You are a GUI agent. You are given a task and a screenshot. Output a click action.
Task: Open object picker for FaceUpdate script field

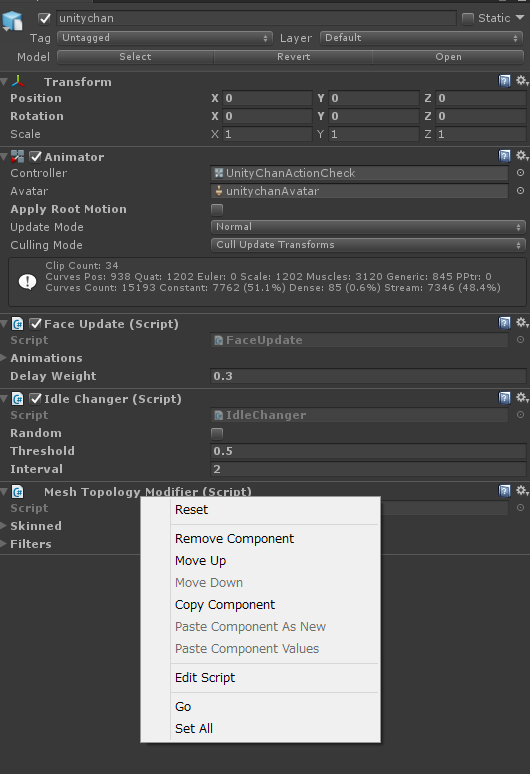[520, 340]
